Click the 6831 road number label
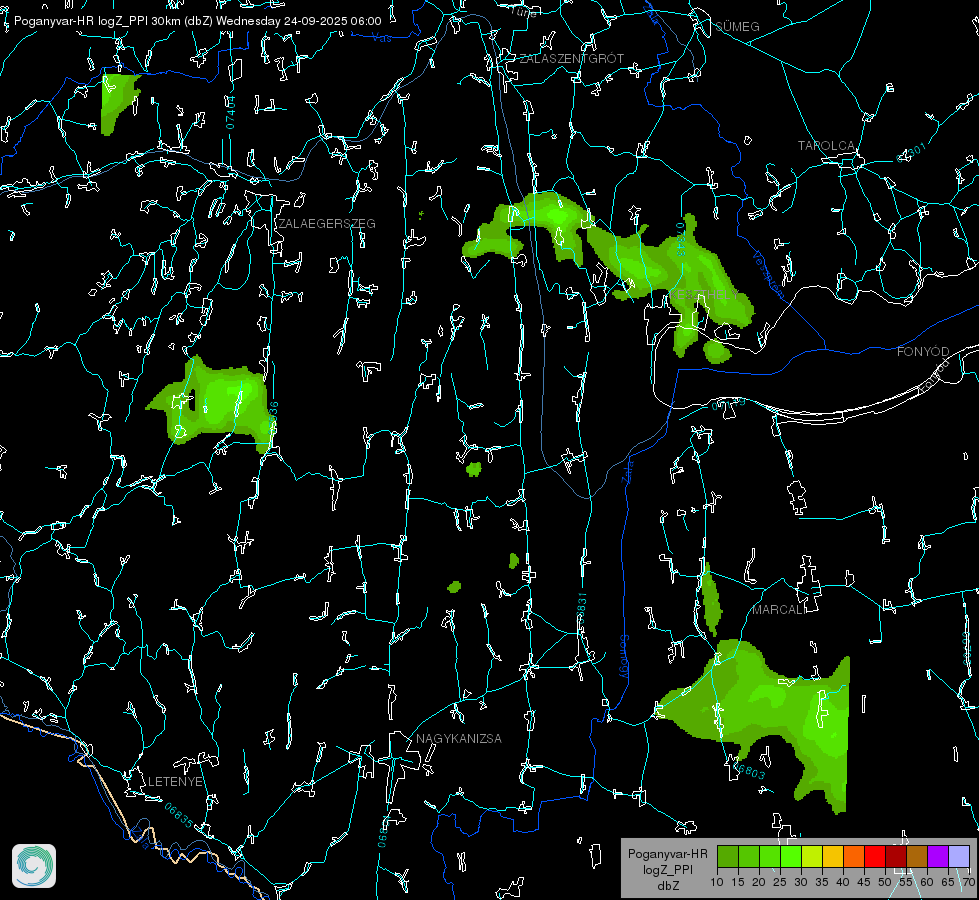 [x=582, y=606]
